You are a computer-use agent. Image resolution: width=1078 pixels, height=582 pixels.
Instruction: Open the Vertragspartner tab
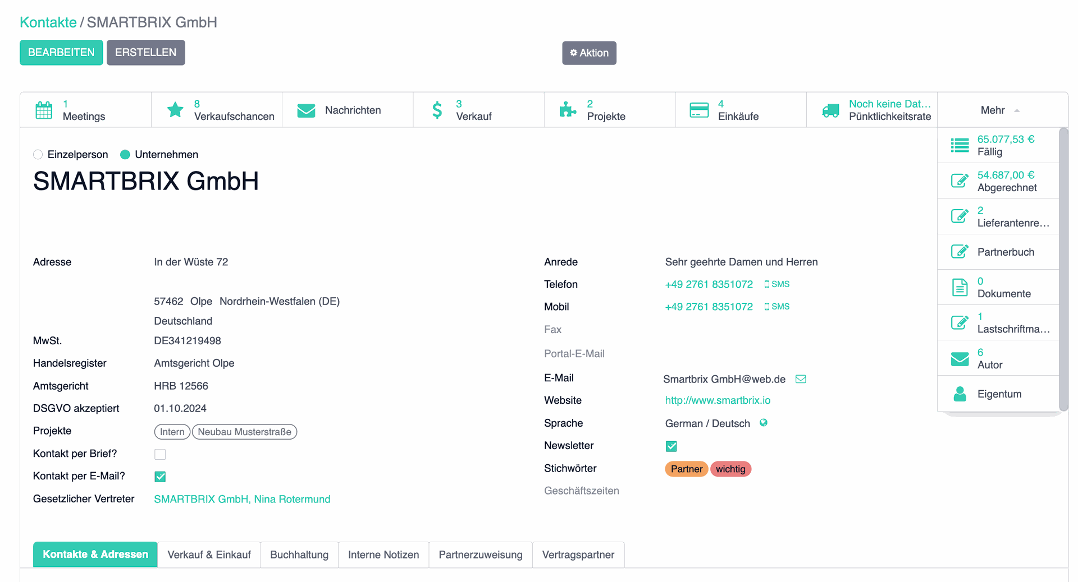click(578, 555)
